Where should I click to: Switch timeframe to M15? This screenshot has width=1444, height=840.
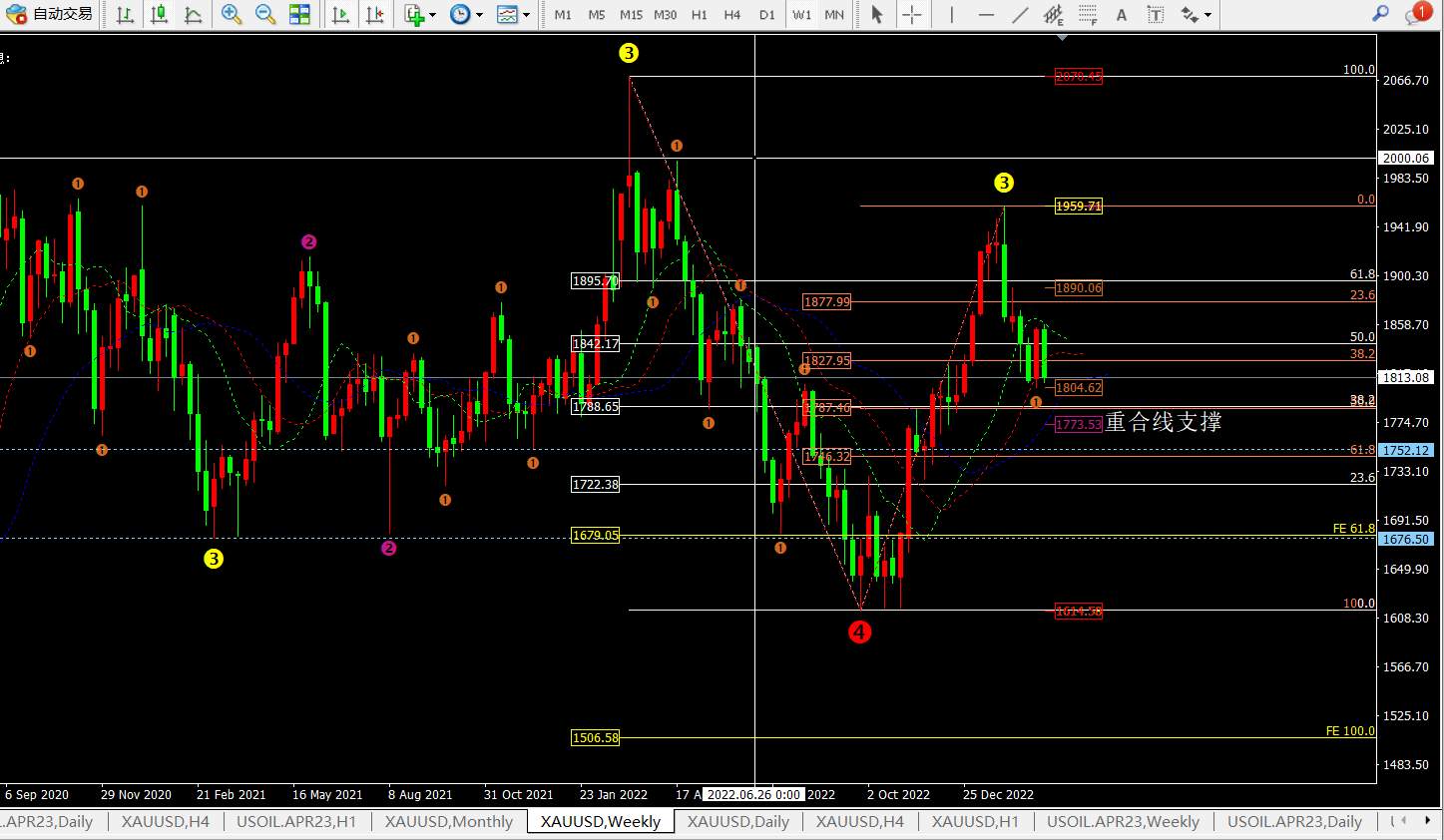point(631,14)
